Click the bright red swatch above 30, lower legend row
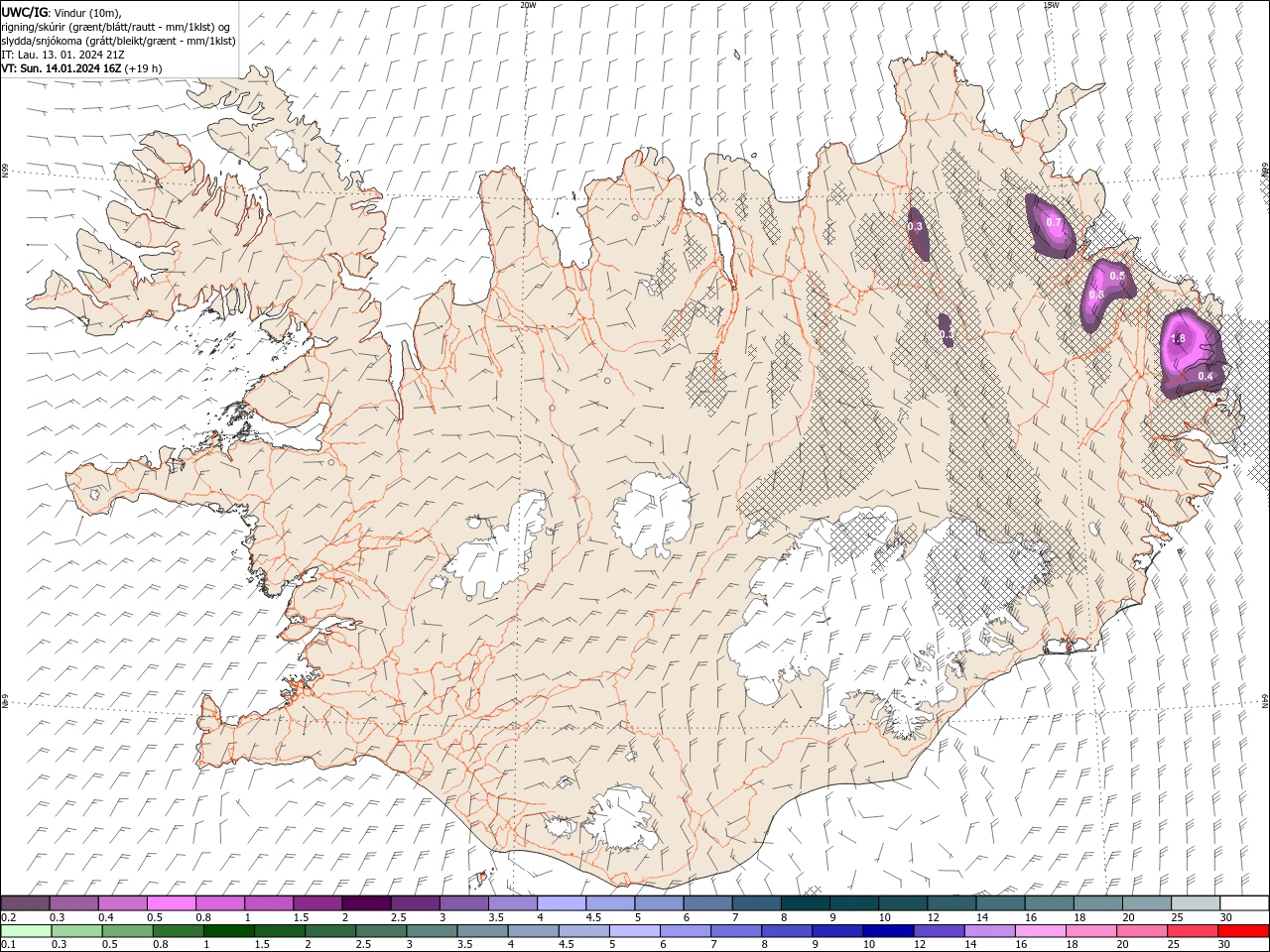Image resolution: width=1270 pixels, height=952 pixels. 1242,931
